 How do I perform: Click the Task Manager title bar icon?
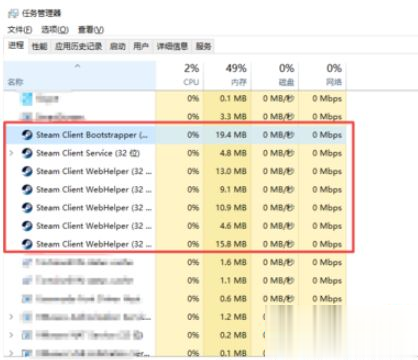click(13, 13)
